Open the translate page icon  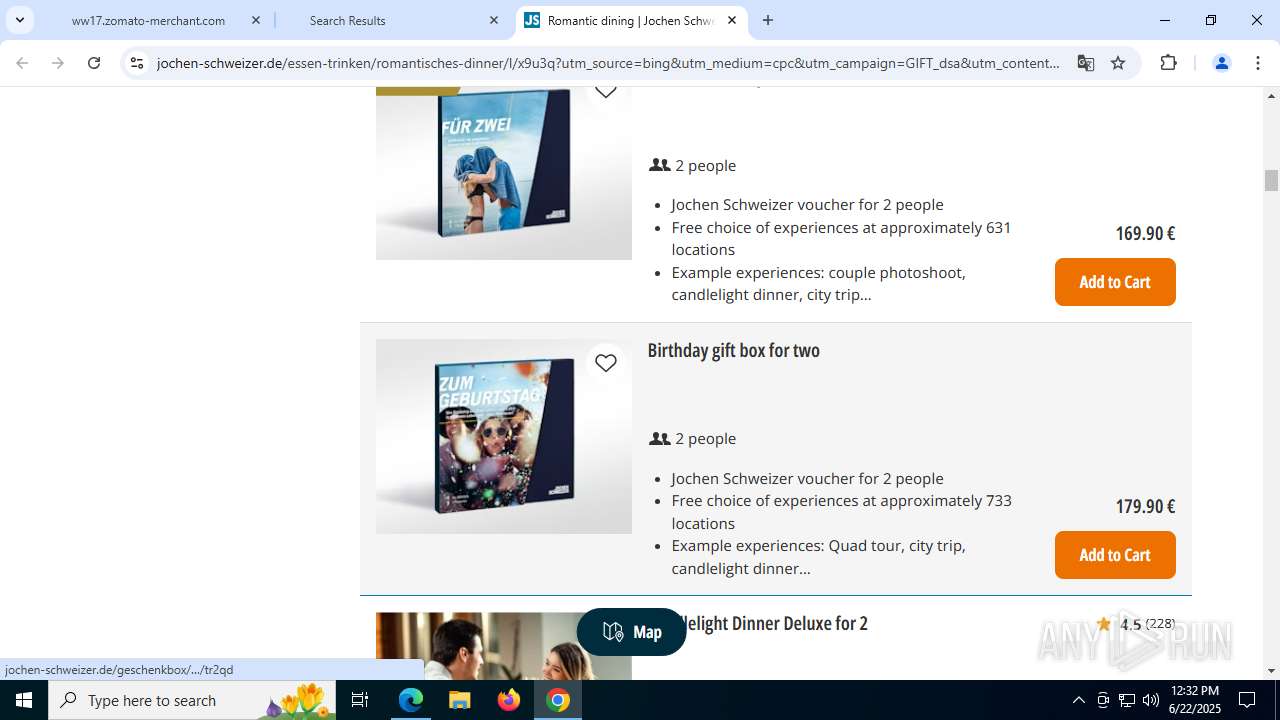(x=1085, y=63)
